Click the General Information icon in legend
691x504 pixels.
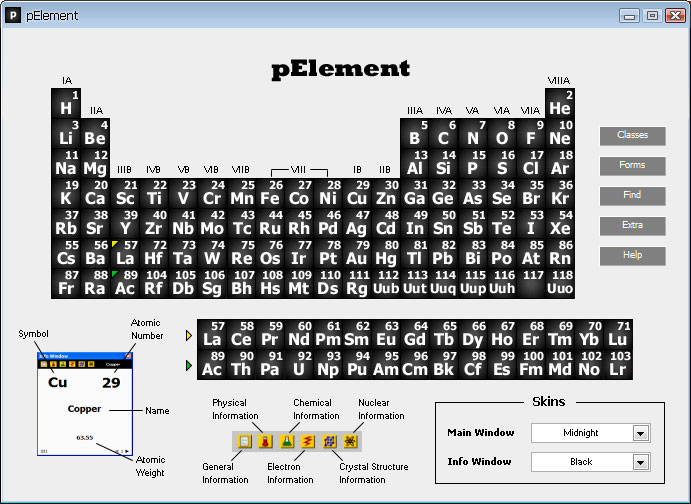pyautogui.click(x=244, y=441)
